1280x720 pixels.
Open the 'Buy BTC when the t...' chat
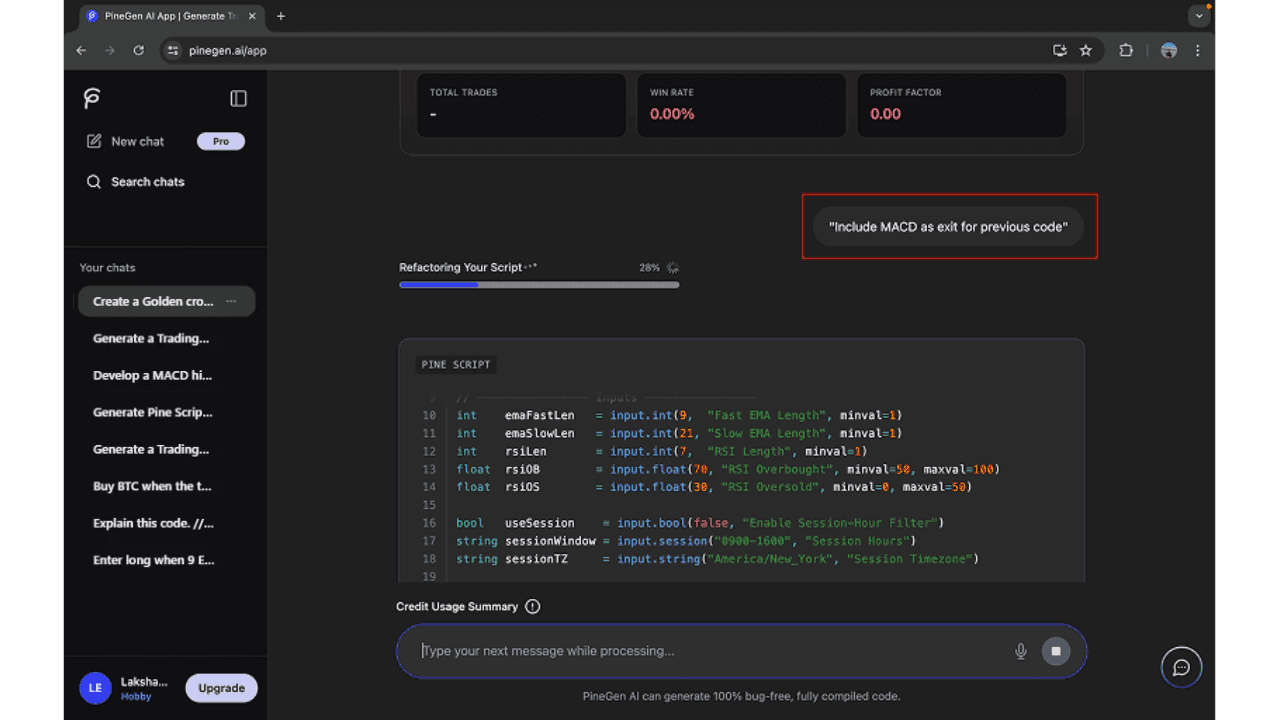tap(152, 486)
